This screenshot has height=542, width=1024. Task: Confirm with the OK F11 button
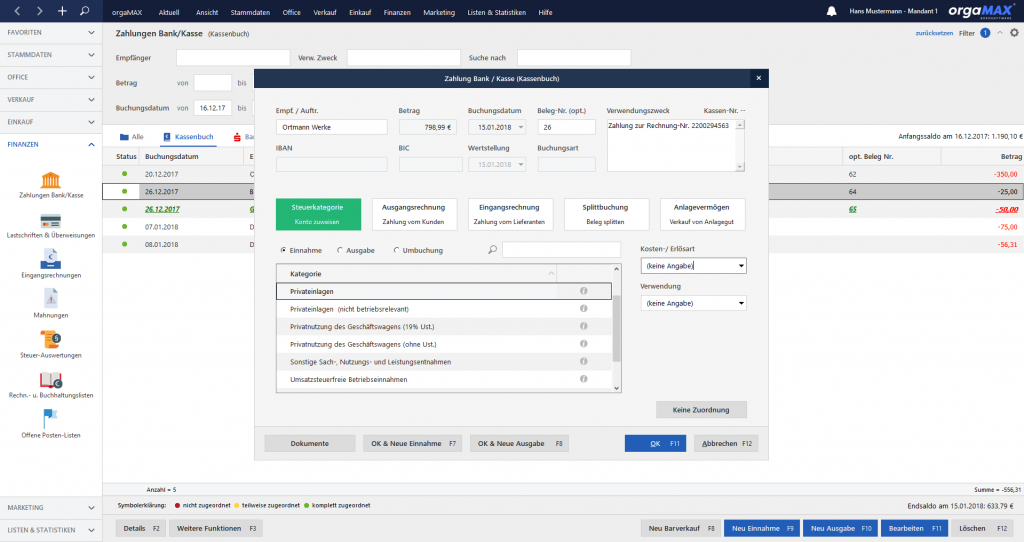pos(655,443)
